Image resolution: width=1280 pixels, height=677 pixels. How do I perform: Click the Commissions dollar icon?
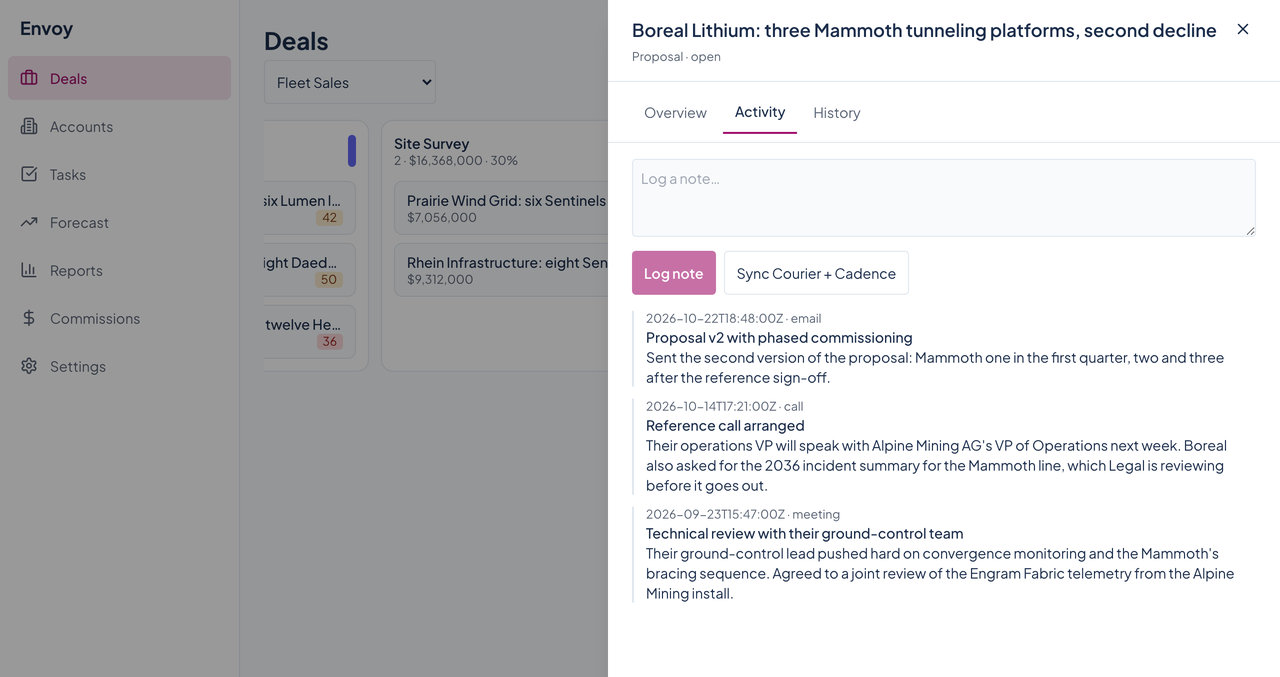pyautogui.click(x=29, y=318)
